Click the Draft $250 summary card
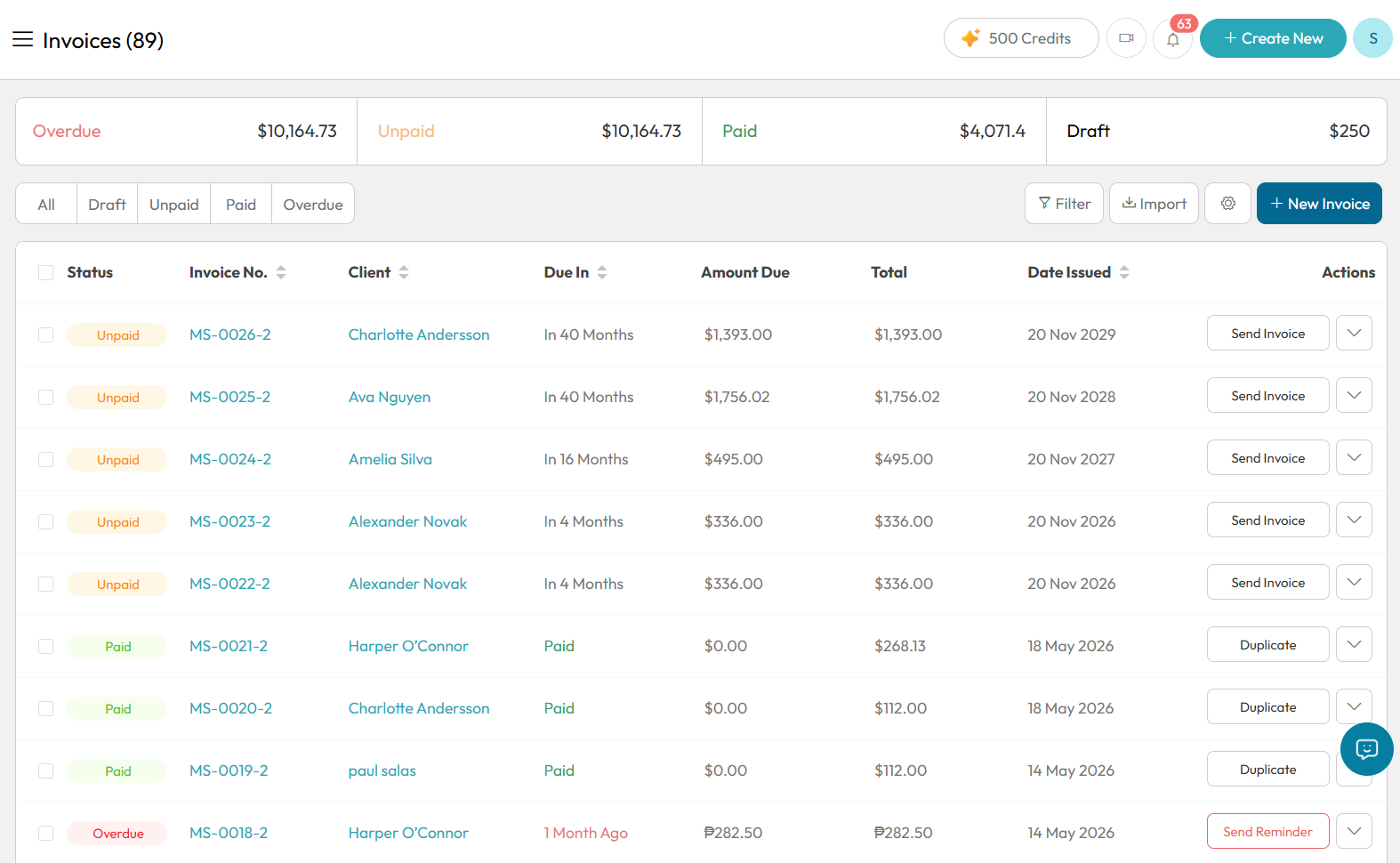This screenshot has height=863, width=1400. (1217, 131)
